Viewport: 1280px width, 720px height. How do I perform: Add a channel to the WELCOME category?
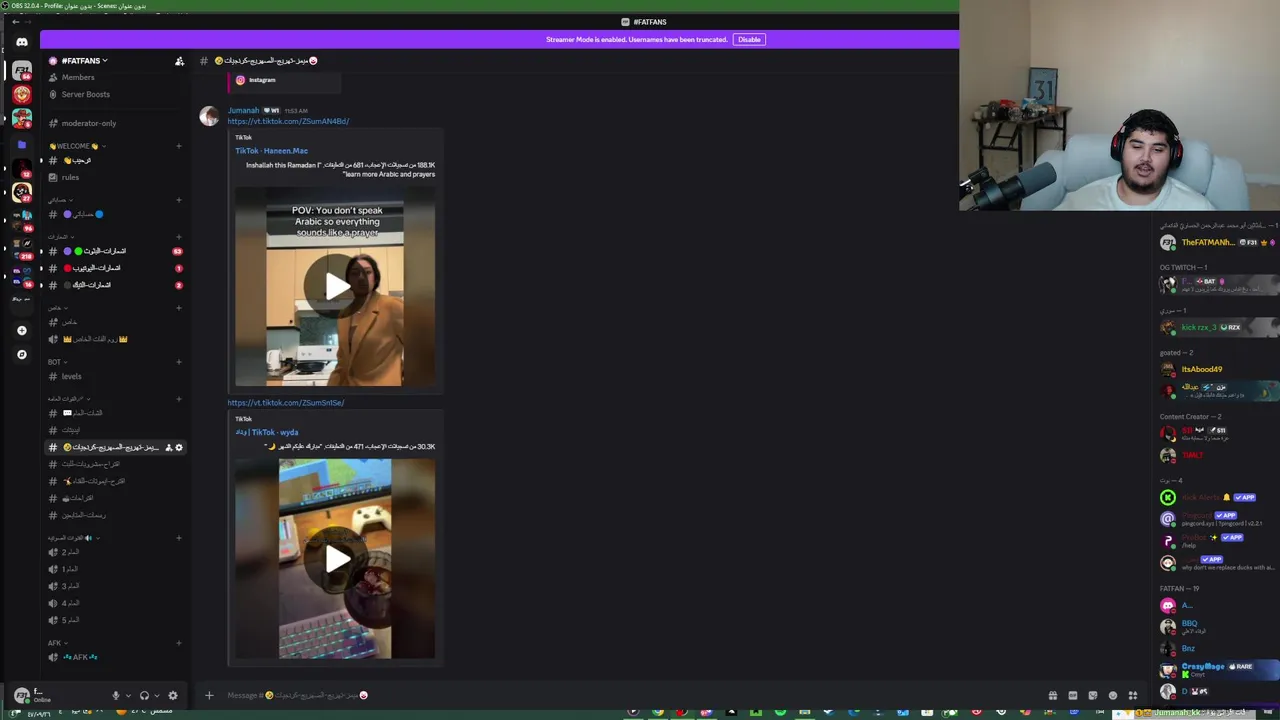coord(179,146)
